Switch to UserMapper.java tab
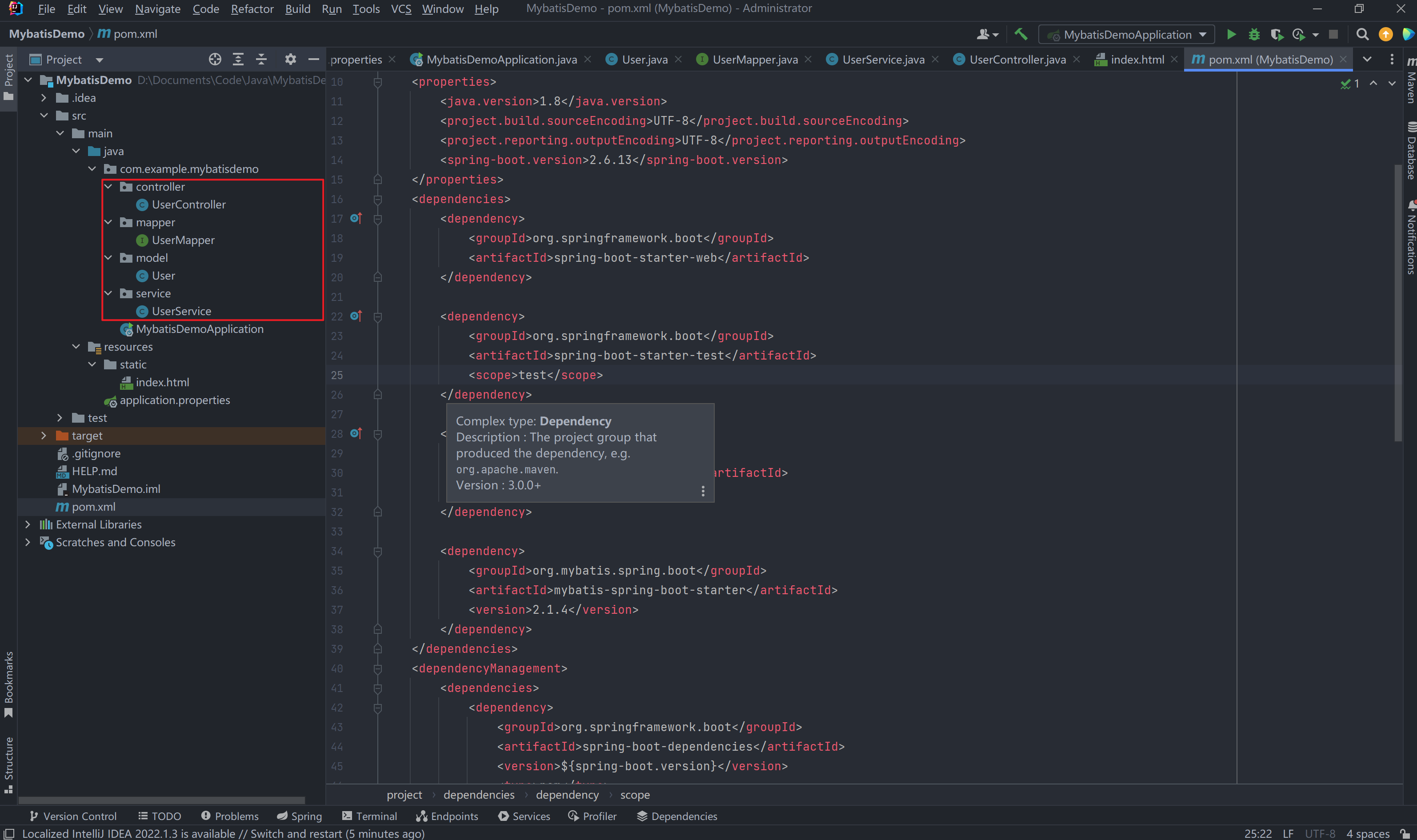Viewport: 1417px width, 840px height. coord(754,60)
